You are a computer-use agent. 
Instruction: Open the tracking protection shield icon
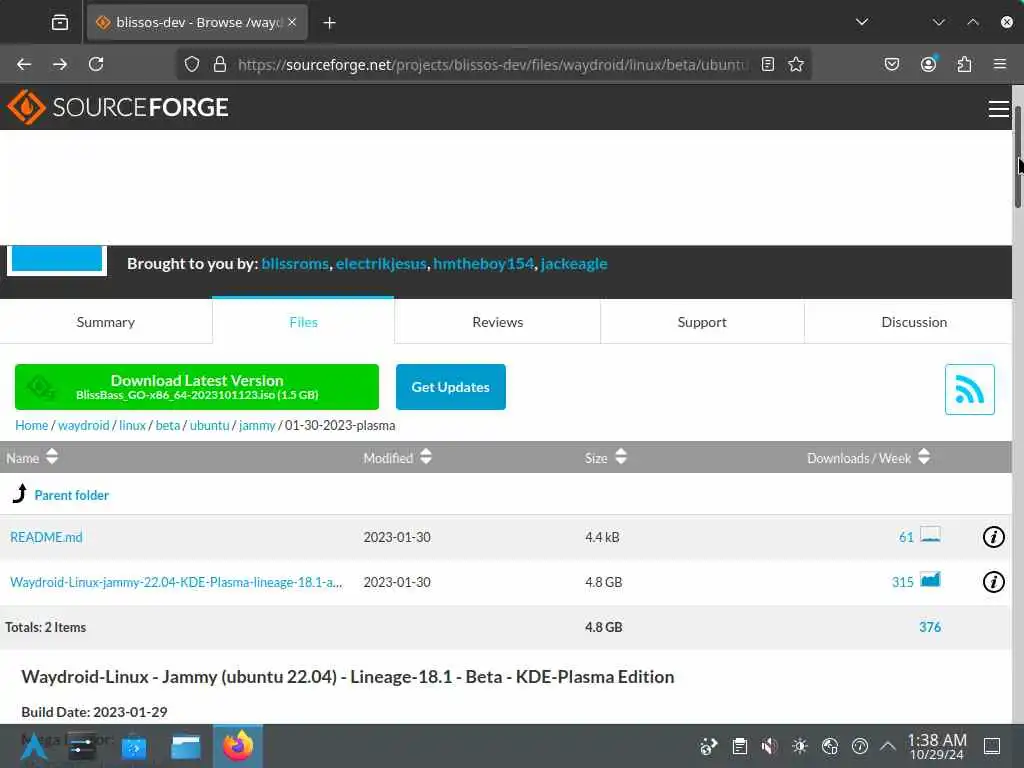click(191, 64)
